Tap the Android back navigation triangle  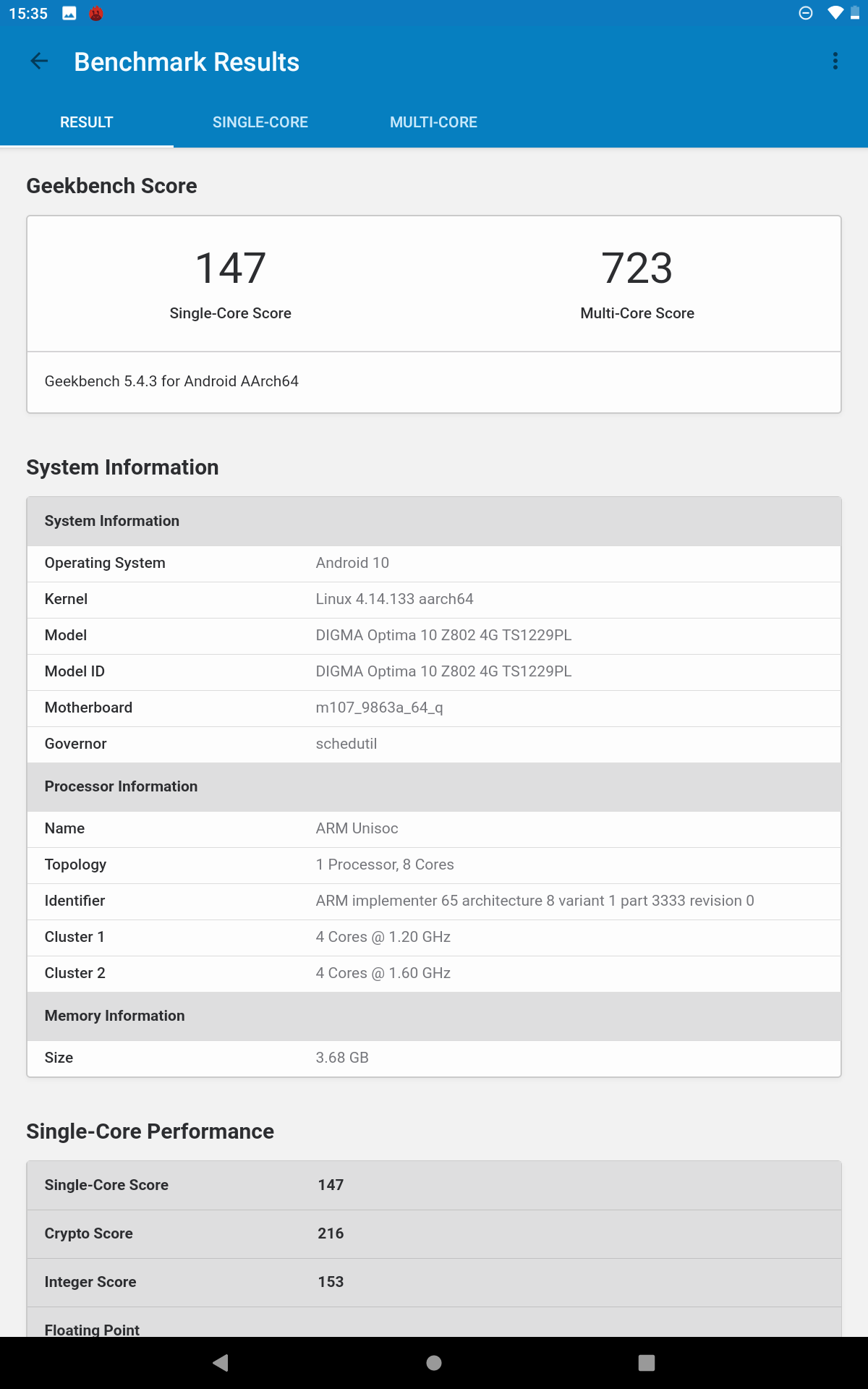pos(221,1363)
